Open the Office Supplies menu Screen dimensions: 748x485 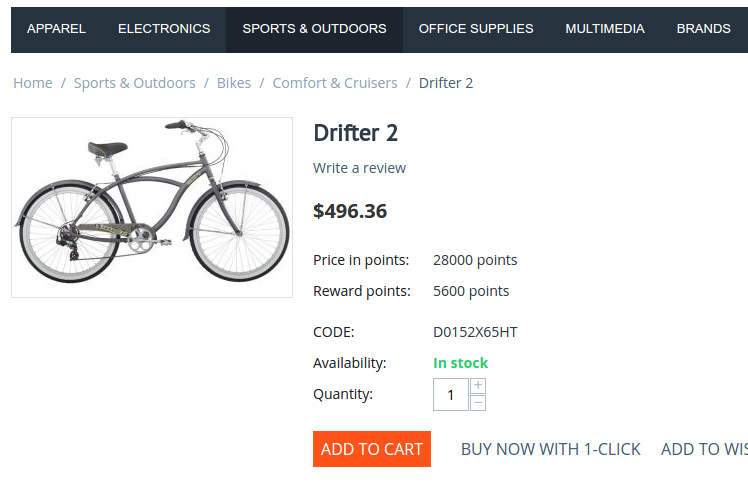click(x=476, y=29)
